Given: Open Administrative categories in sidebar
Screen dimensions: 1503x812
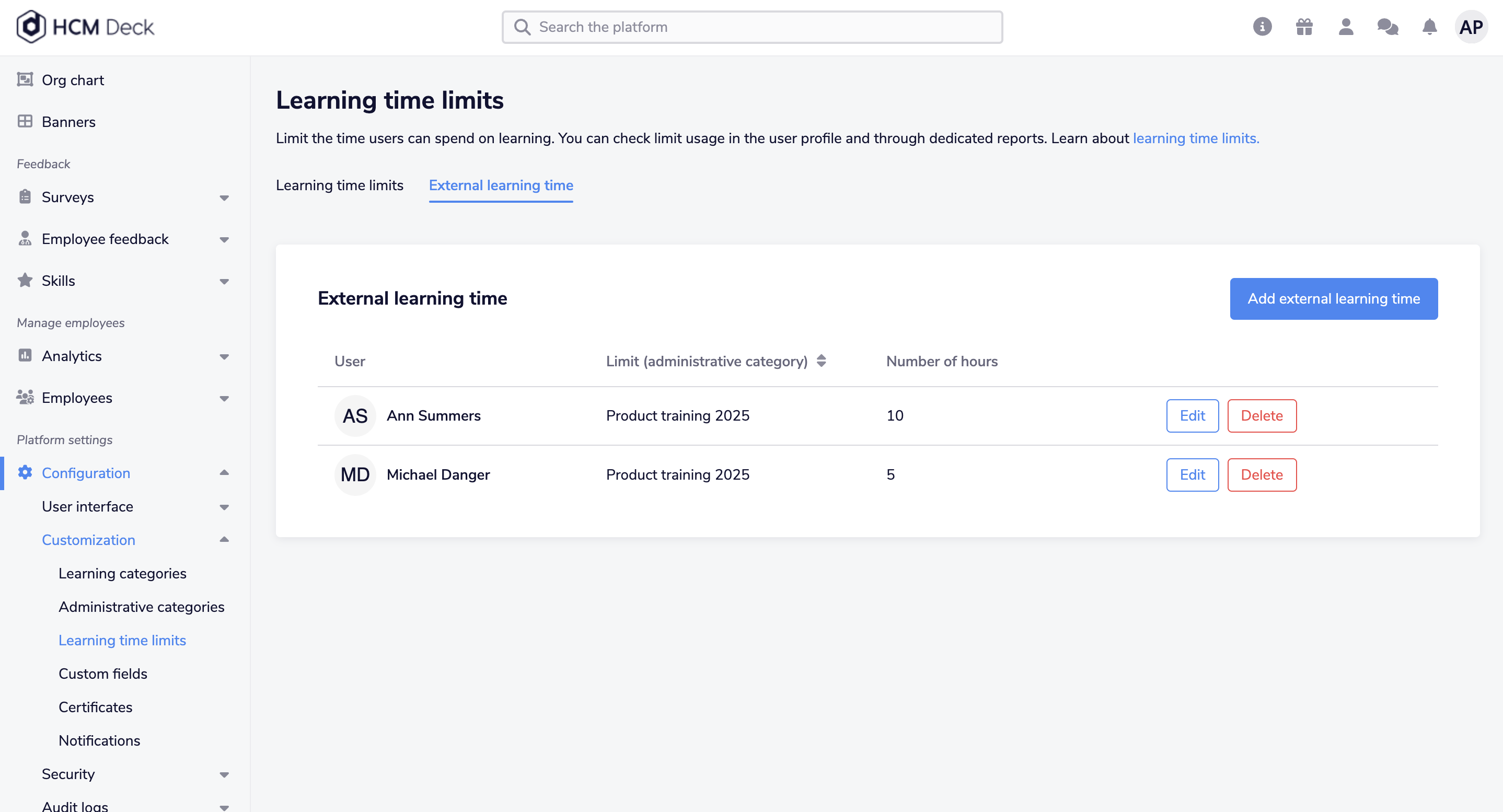Looking at the screenshot, I should coord(141,607).
